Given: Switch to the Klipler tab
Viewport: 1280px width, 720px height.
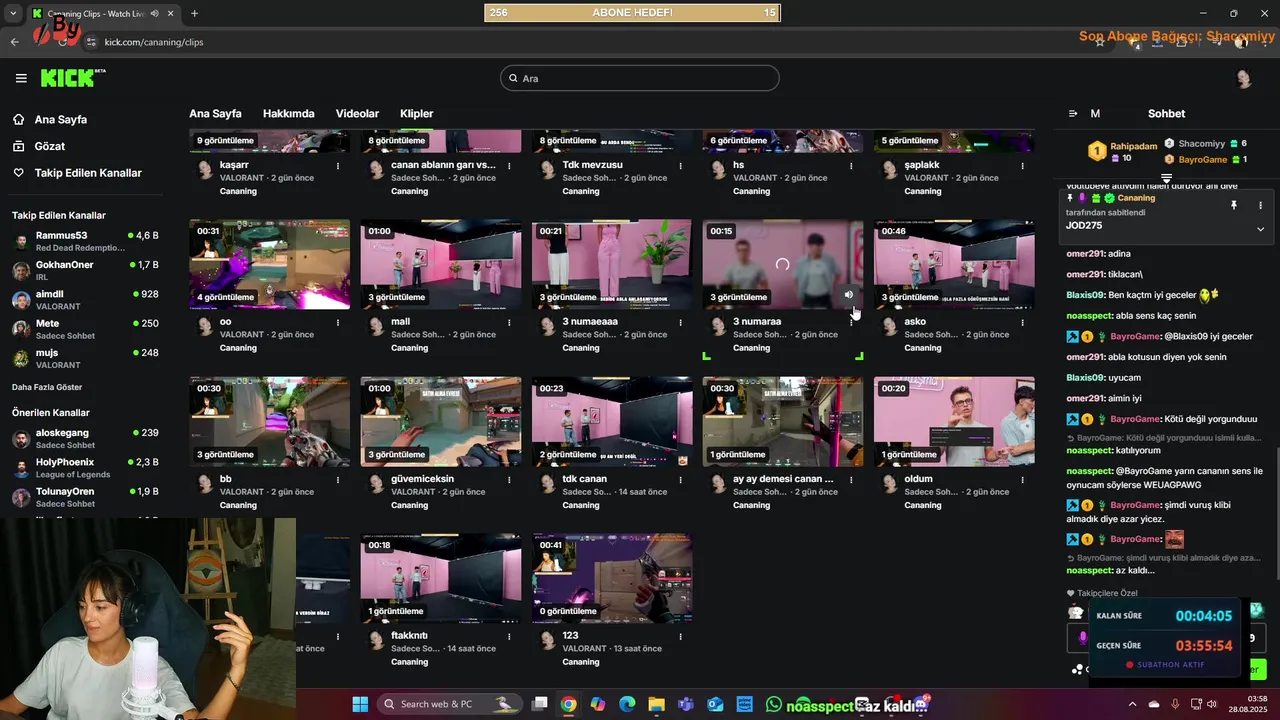Looking at the screenshot, I should point(417,114).
